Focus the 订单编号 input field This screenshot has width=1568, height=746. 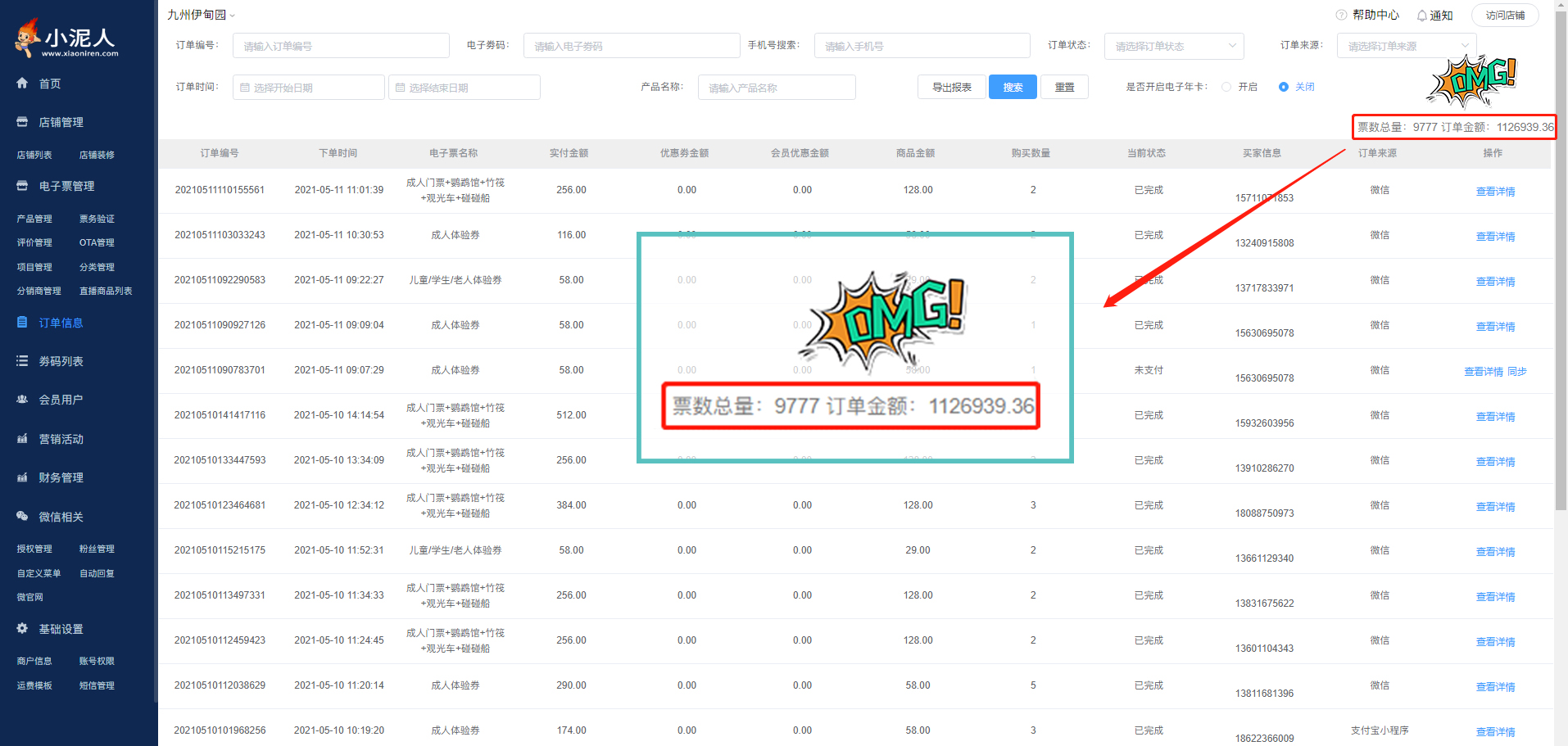pyautogui.click(x=340, y=46)
